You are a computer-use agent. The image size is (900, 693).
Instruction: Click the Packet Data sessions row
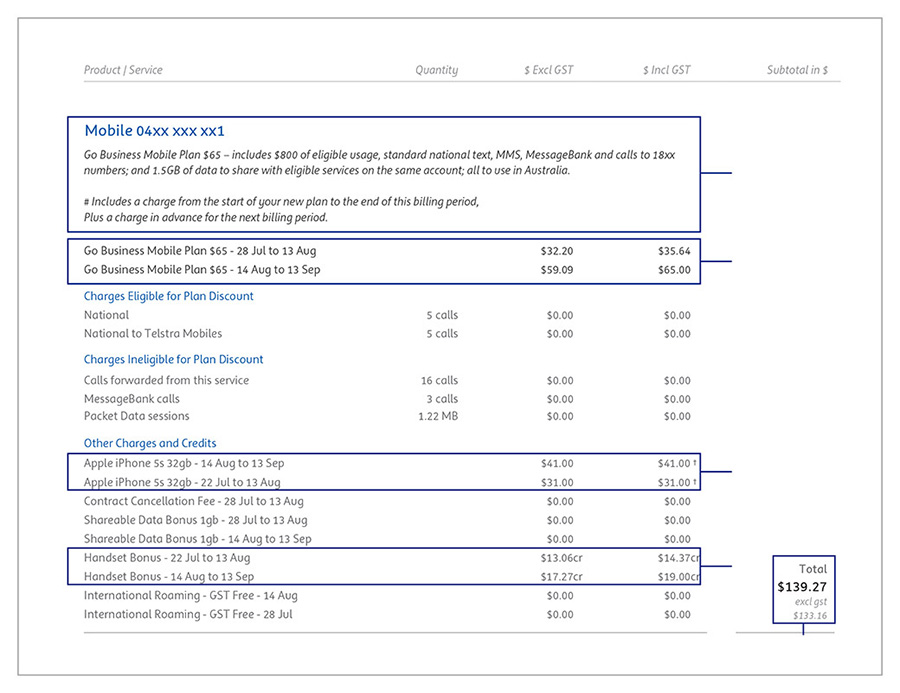pyautogui.click(x=136, y=416)
